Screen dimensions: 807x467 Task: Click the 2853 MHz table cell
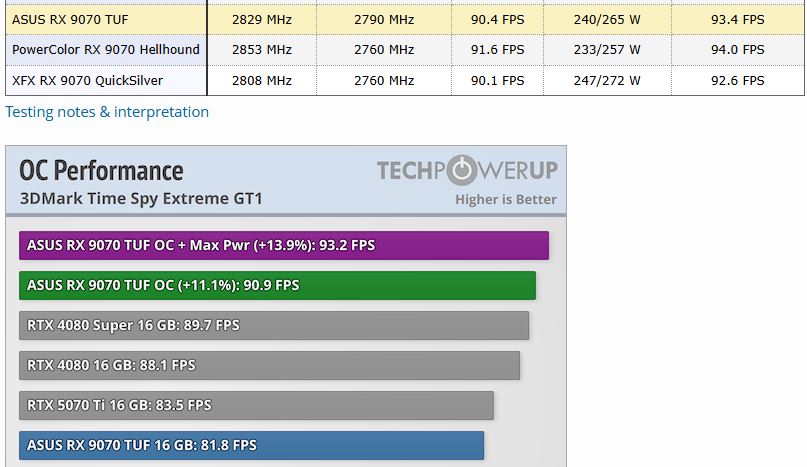coord(261,49)
